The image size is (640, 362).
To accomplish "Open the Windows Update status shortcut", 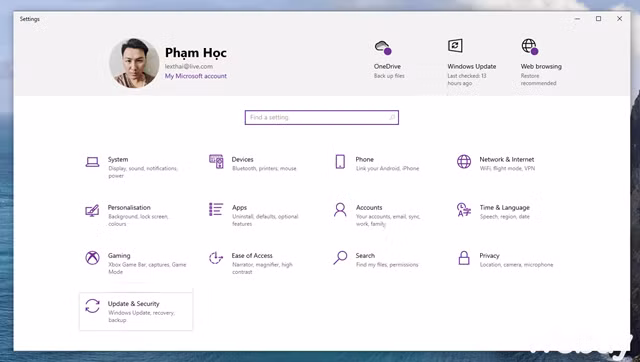I will 471,62.
